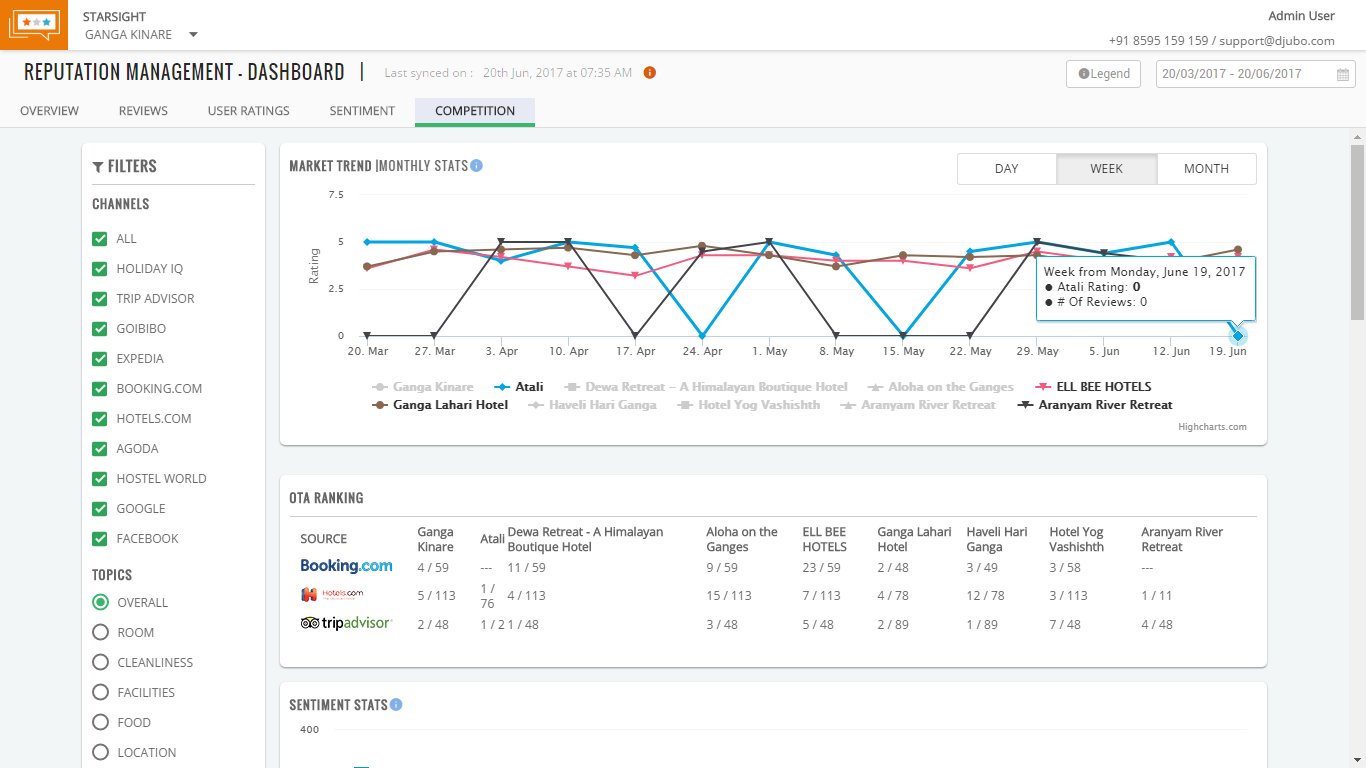The height and width of the screenshot is (768, 1366).
Task: Click the Atali zero point at 24. Apr
Action: pyautogui.click(x=702, y=336)
